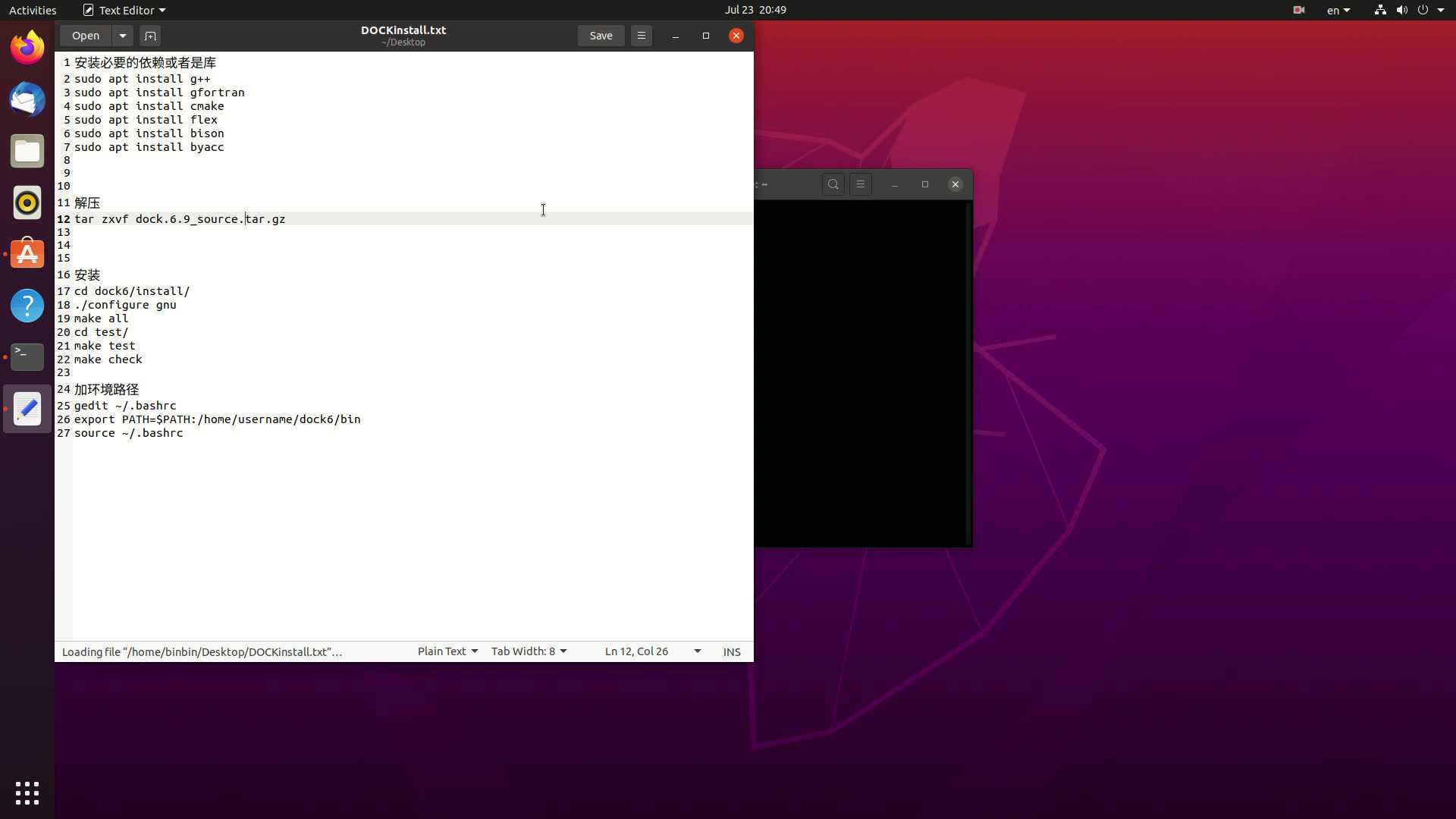This screenshot has width=1456, height=819.
Task: Open the Ubuntu Software Center icon
Action: click(x=27, y=254)
